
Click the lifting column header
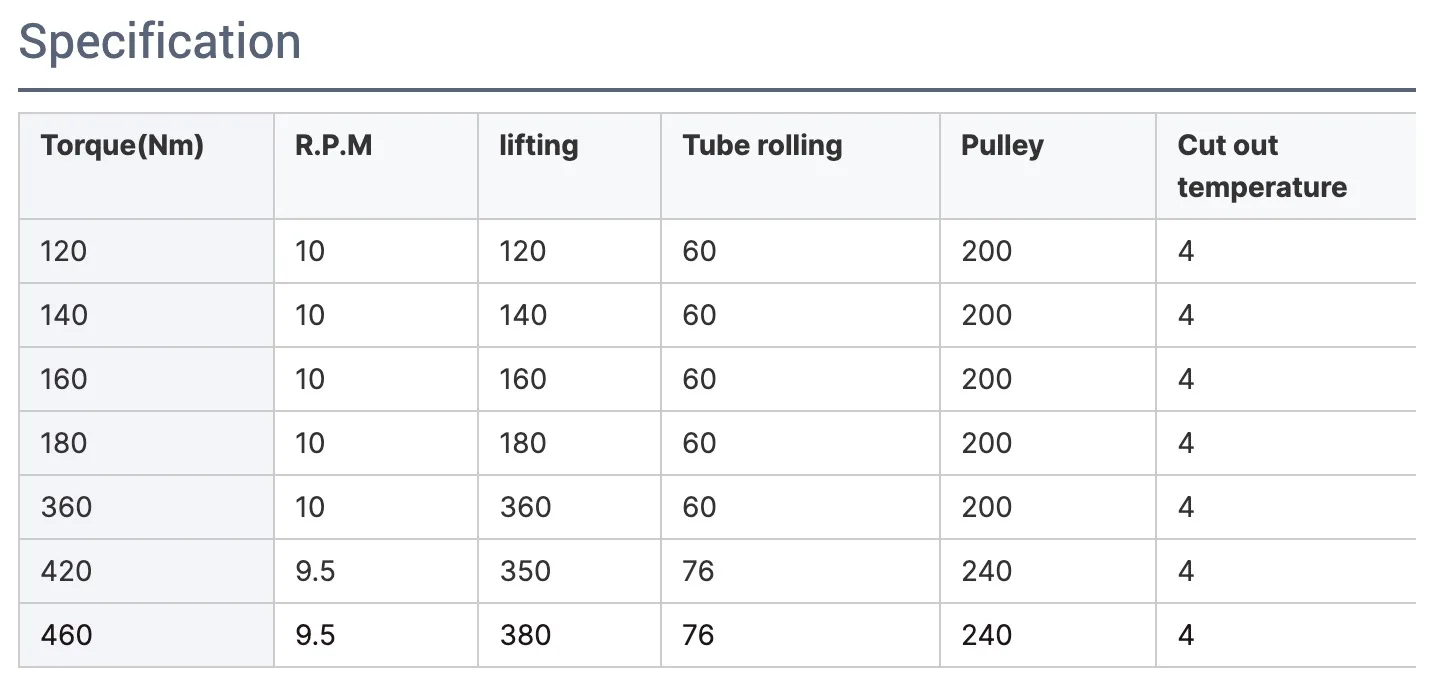(539, 146)
